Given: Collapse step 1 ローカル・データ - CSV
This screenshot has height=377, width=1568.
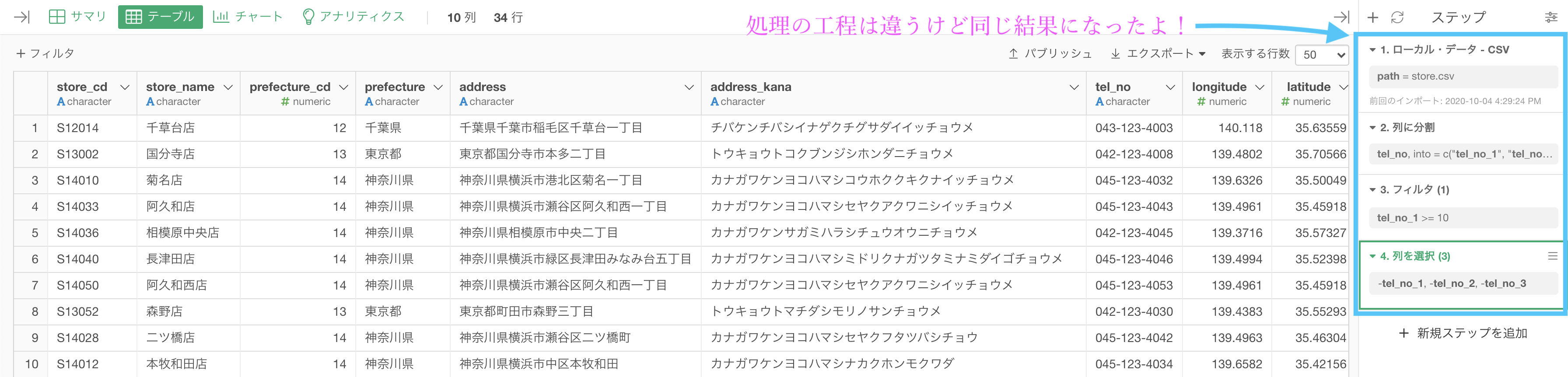Looking at the screenshot, I should point(1372,50).
